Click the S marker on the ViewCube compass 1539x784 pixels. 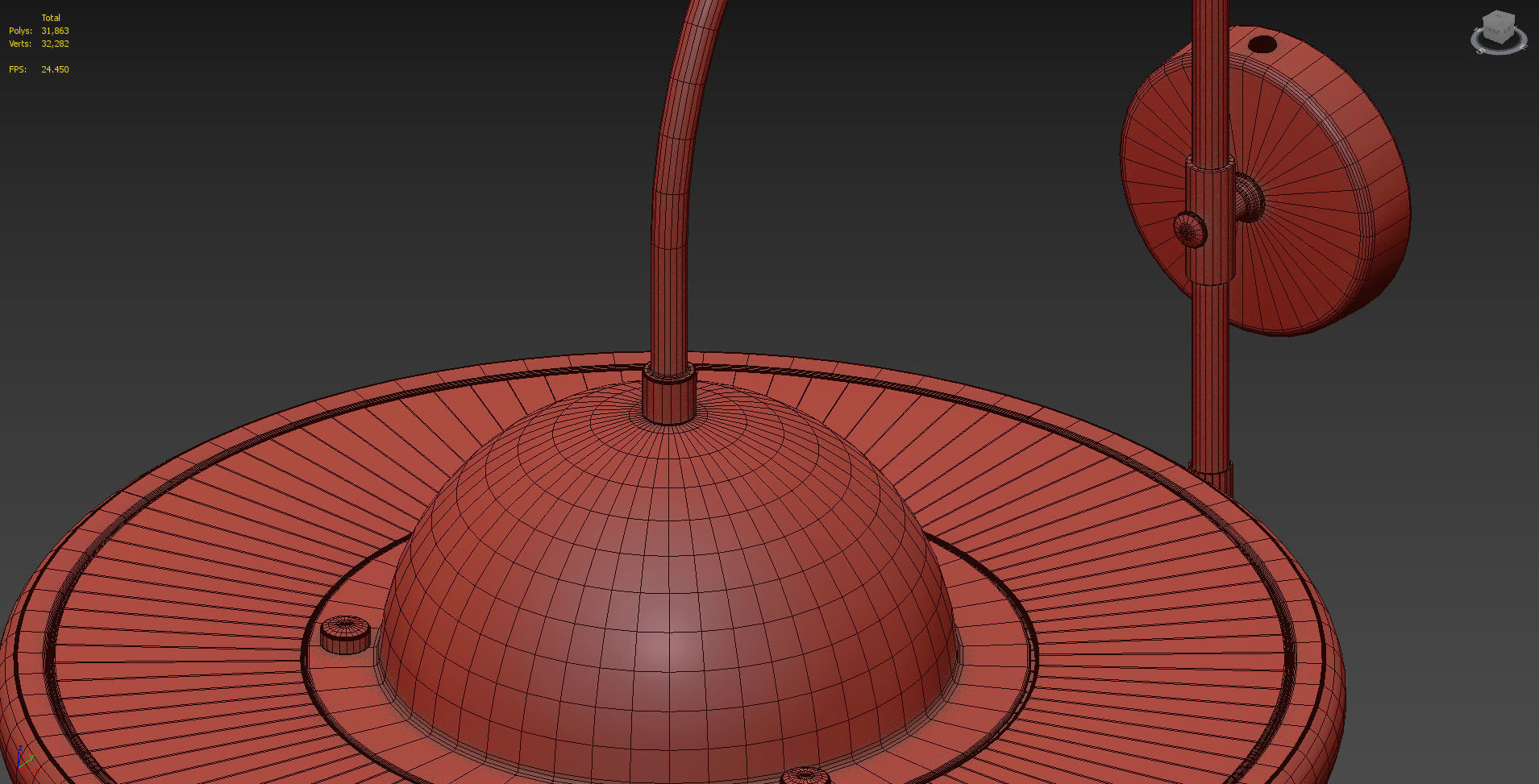click(1480, 51)
